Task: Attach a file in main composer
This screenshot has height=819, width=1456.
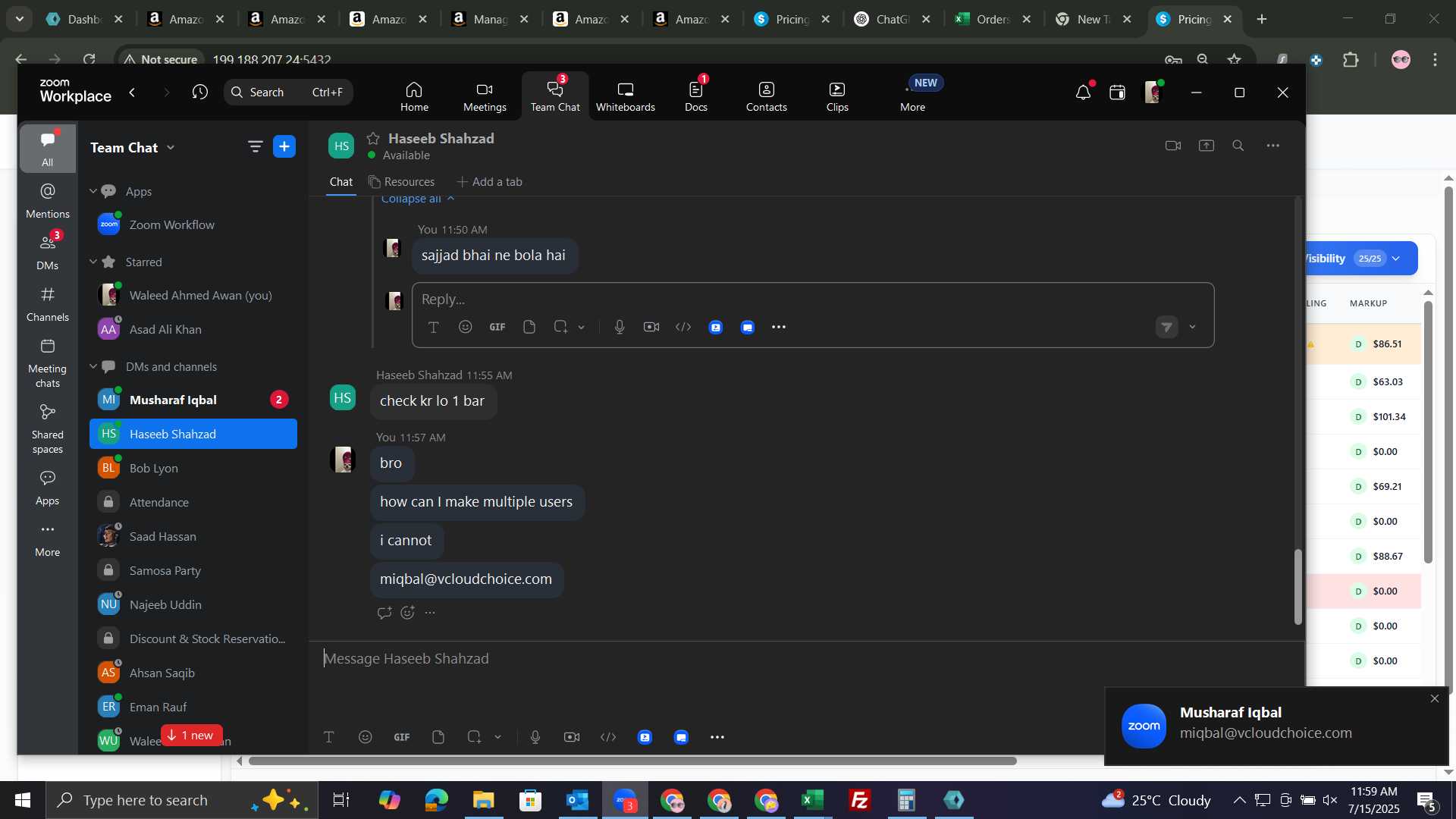Action: [x=438, y=737]
